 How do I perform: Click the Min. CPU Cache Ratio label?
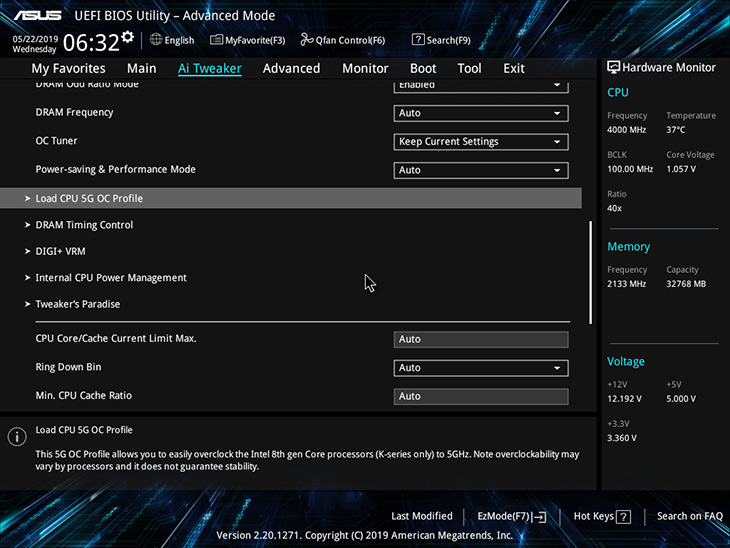point(84,395)
